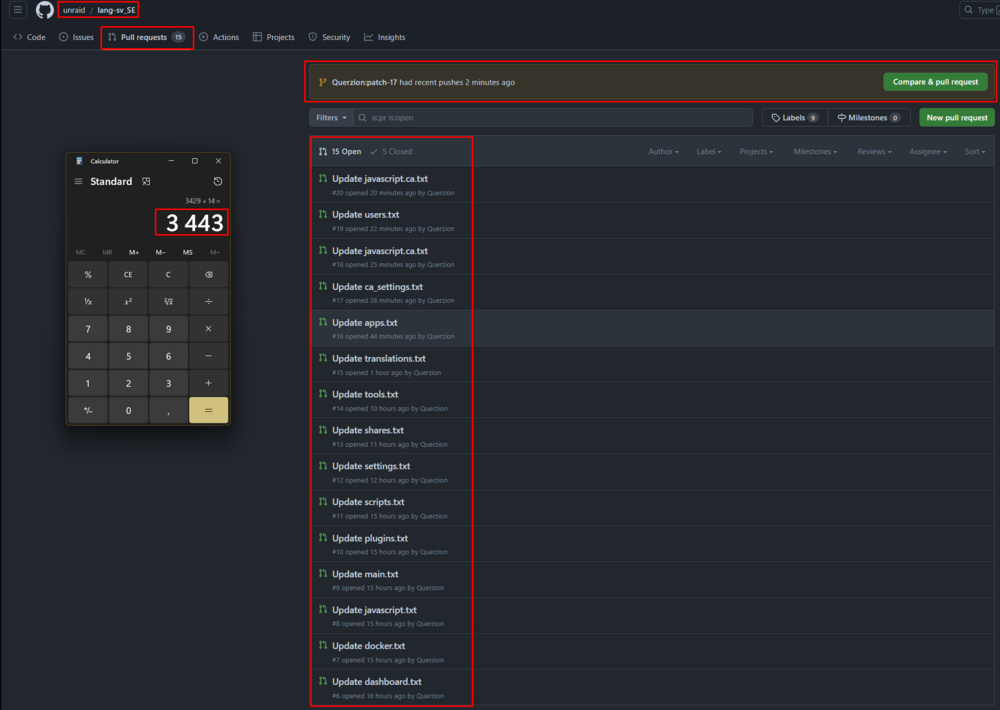Click CE clear entry in Calculator
Viewport: 1000px width, 710px height.
tap(128, 274)
